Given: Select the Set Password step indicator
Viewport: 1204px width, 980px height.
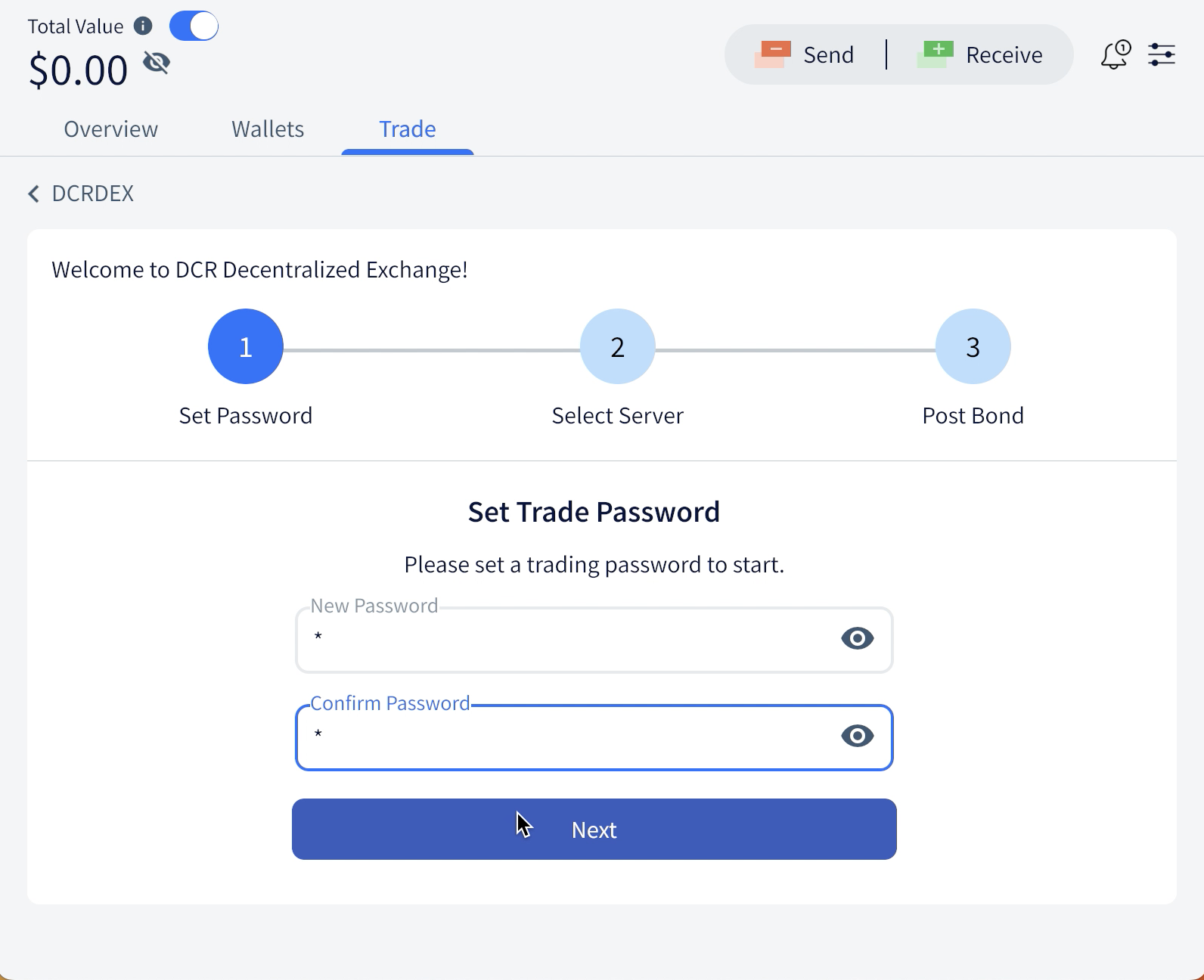Looking at the screenshot, I should 245,346.
